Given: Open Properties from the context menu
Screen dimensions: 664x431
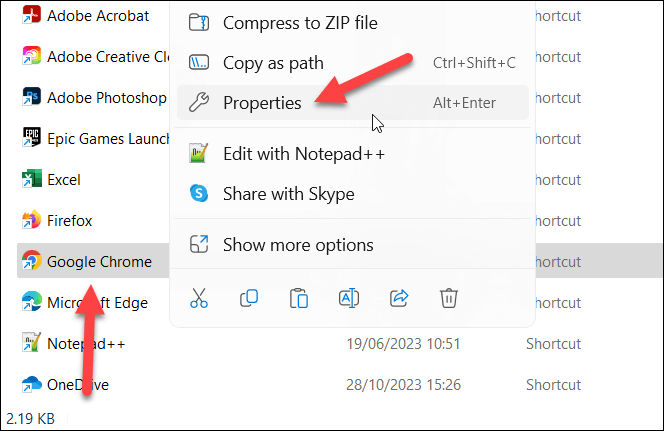Looking at the screenshot, I should point(262,103).
